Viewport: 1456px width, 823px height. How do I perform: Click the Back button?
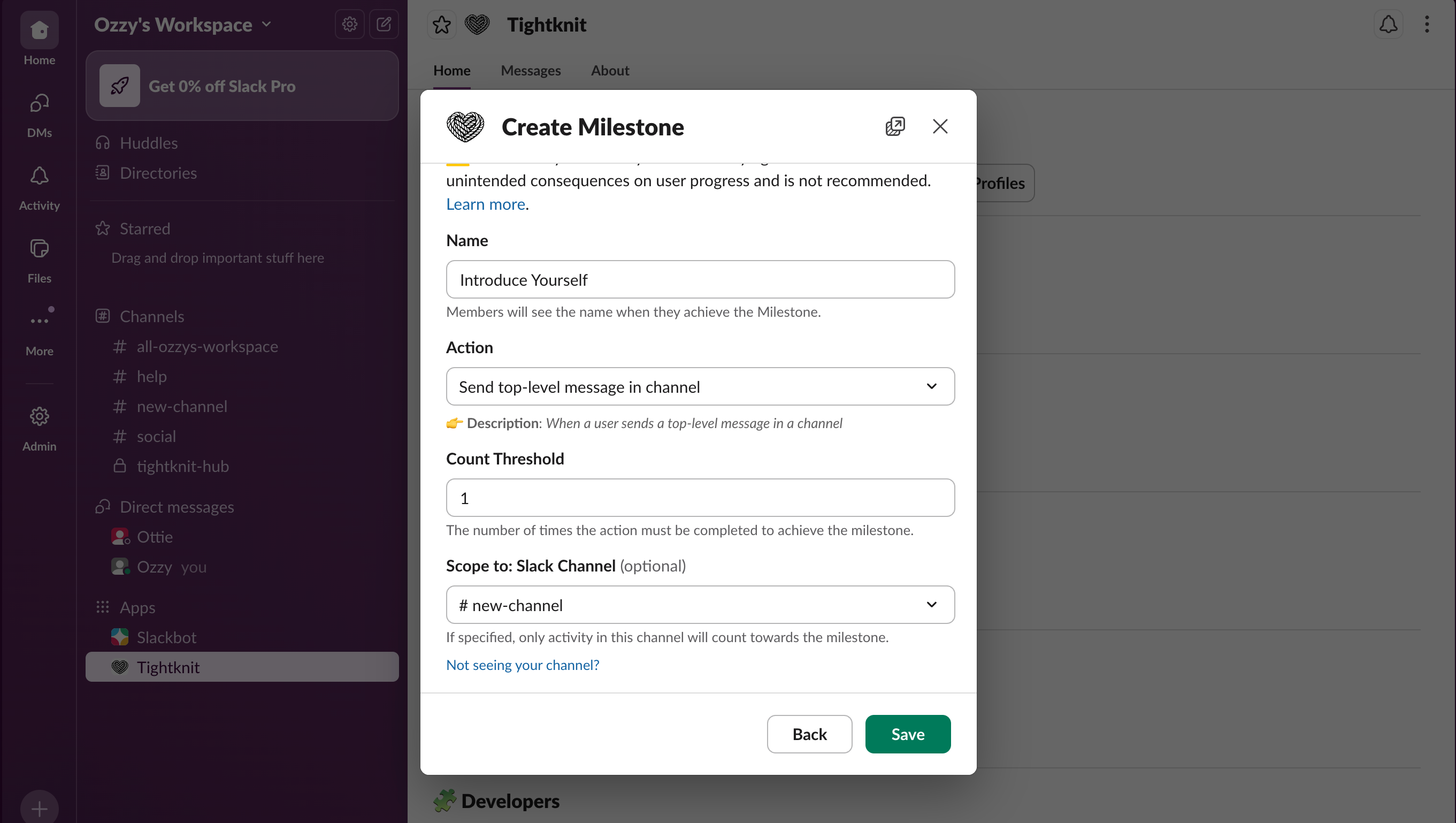tap(809, 734)
